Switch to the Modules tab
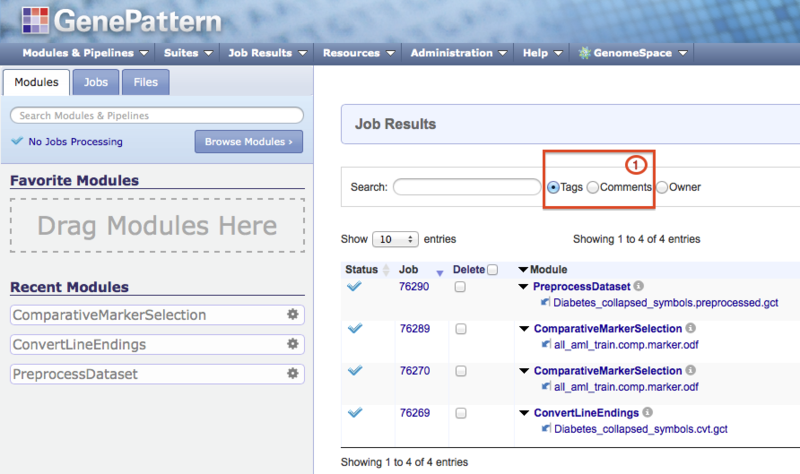Screen dimensions: 800x474 [x=36, y=82]
